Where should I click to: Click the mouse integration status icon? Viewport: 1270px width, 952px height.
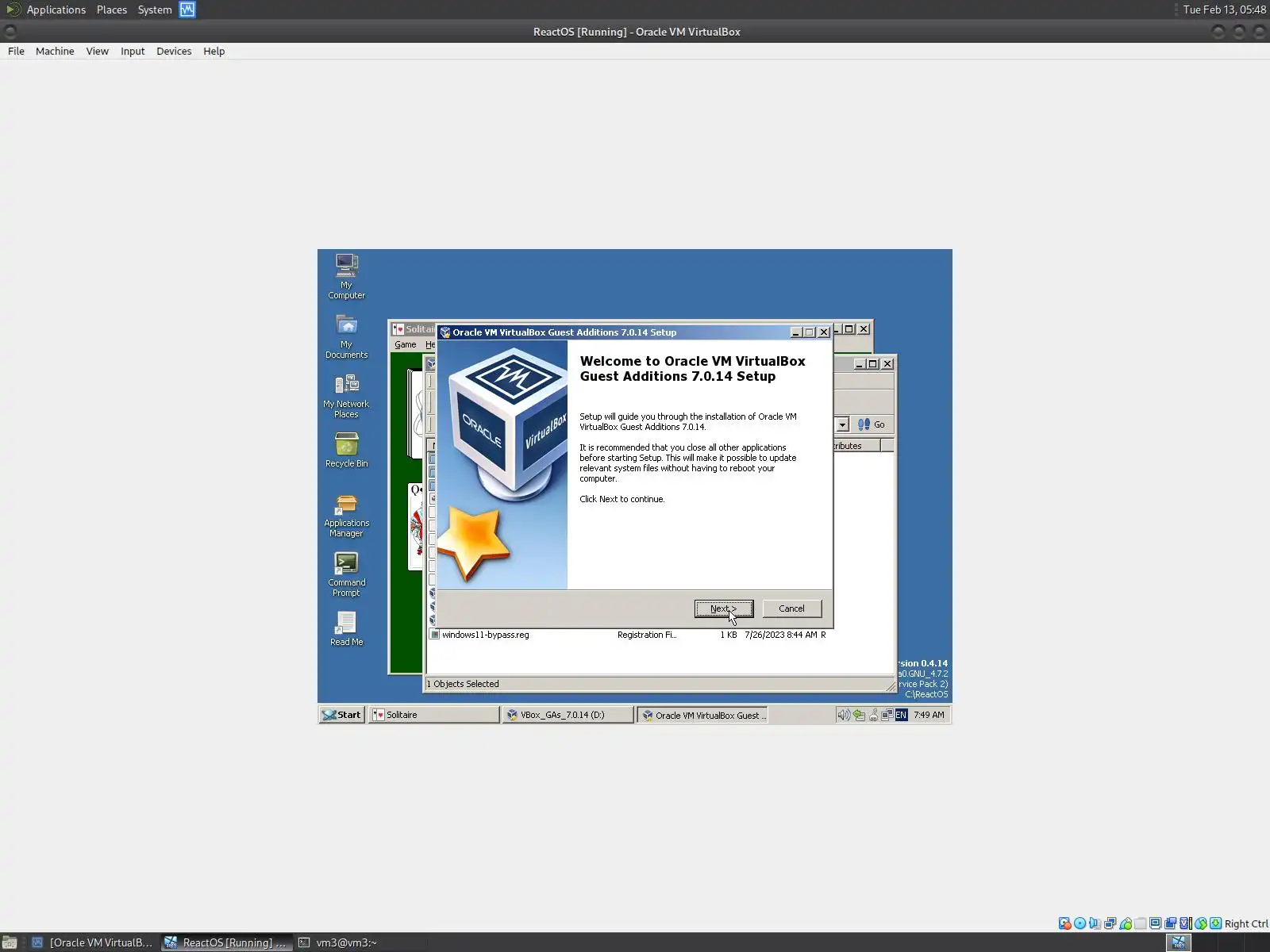pyautogui.click(x=1201, y=923)
